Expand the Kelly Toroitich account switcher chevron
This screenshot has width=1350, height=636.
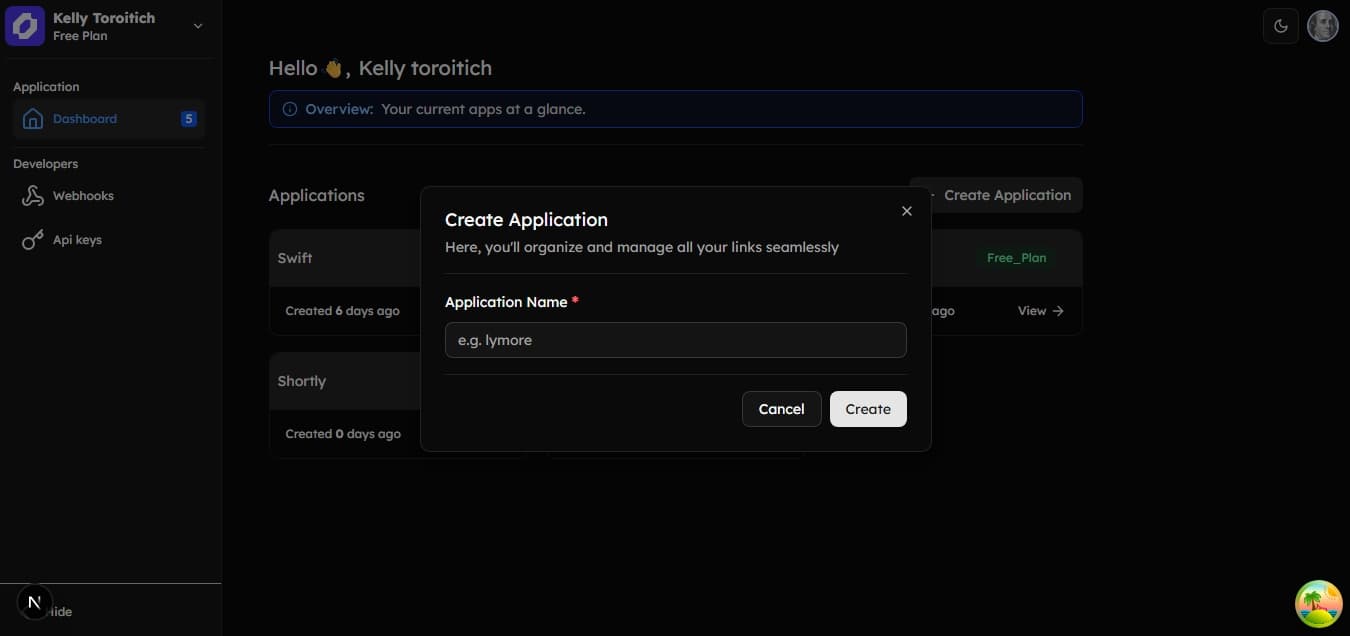click(x=198, y=26)
